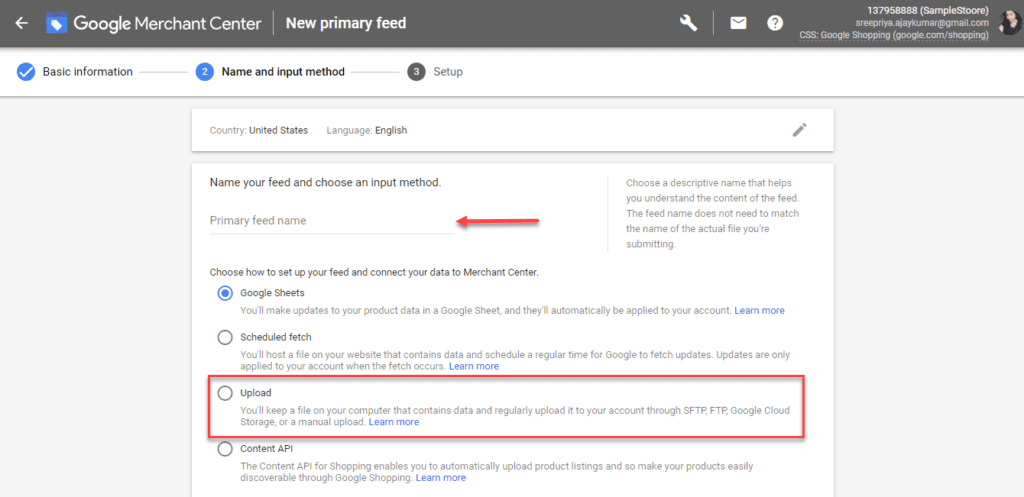1024x497 pixels.
Task: Select Name and input method step
Action: pos(282,72)
